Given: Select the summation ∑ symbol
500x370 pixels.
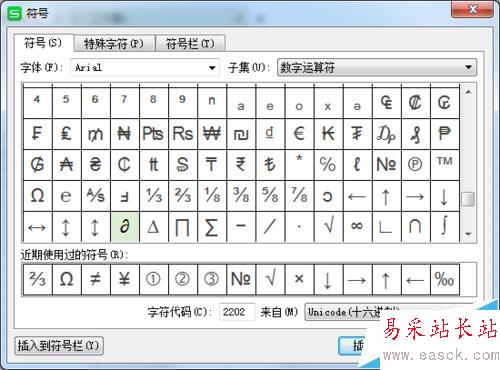Looking at the screenshot, I should [212, 227].
